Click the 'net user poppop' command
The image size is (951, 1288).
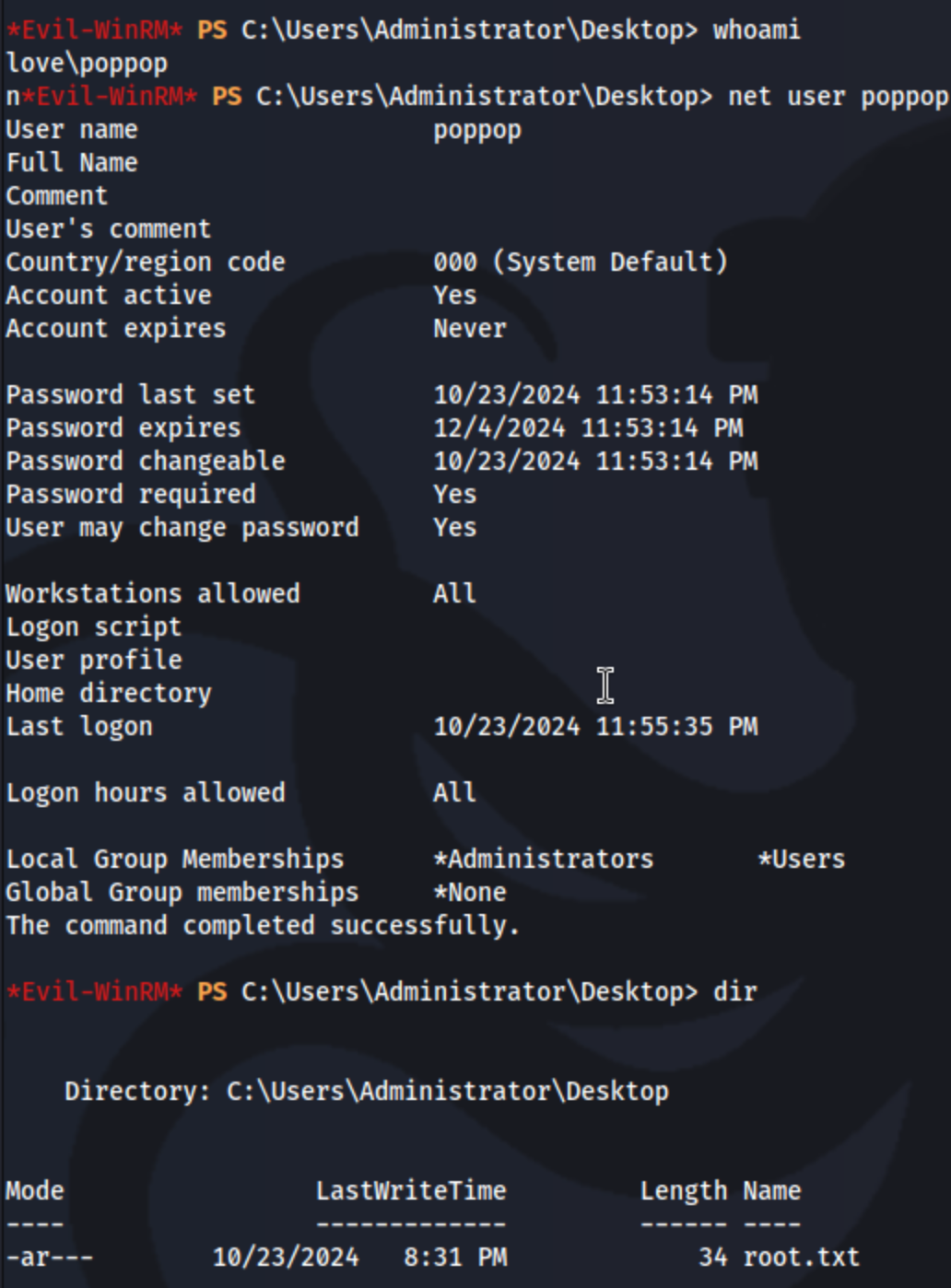[838, 97]
